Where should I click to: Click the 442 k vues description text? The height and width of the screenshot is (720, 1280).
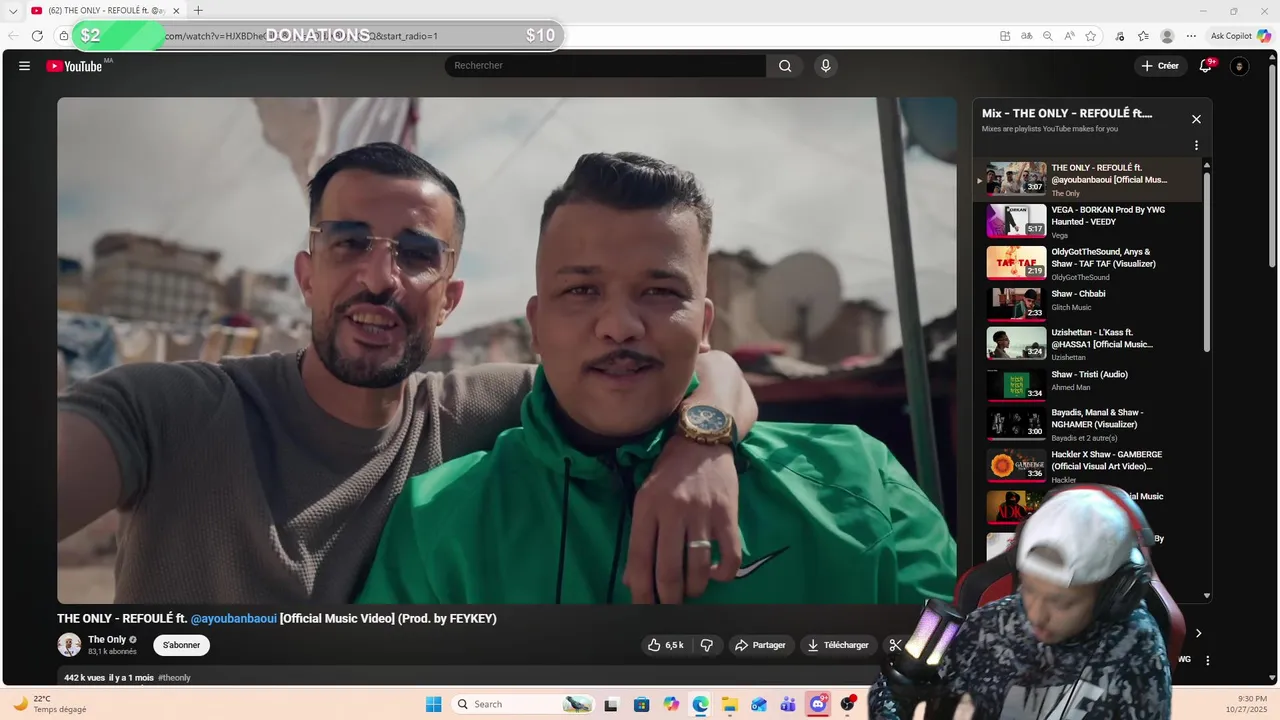point(109,678)
